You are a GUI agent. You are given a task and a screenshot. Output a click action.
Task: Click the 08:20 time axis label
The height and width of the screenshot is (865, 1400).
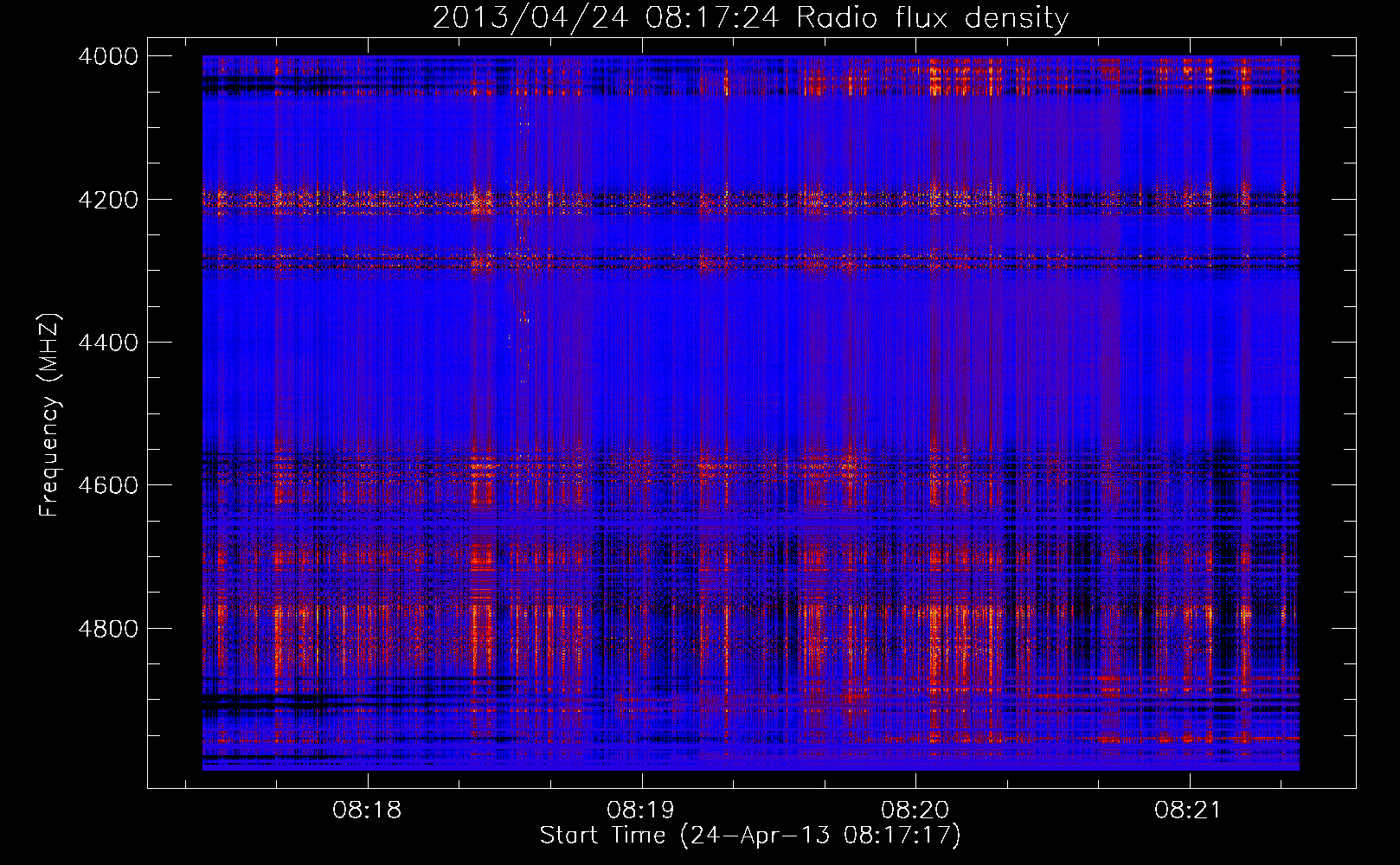[915, 811]
